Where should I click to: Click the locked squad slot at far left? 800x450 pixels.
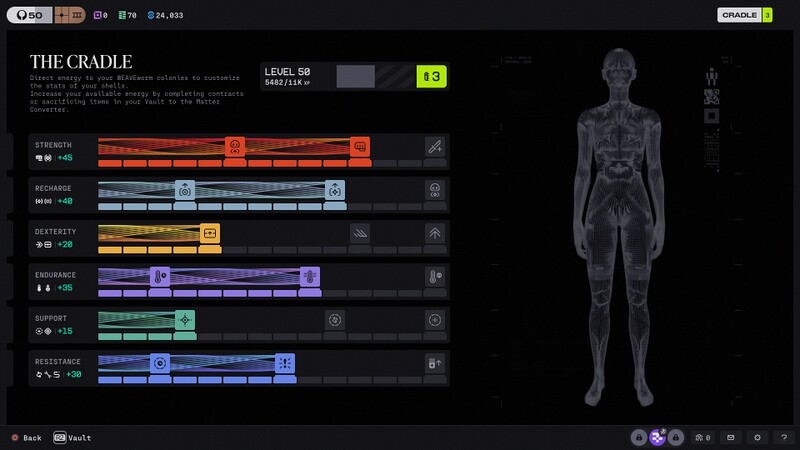pos(639,438)
